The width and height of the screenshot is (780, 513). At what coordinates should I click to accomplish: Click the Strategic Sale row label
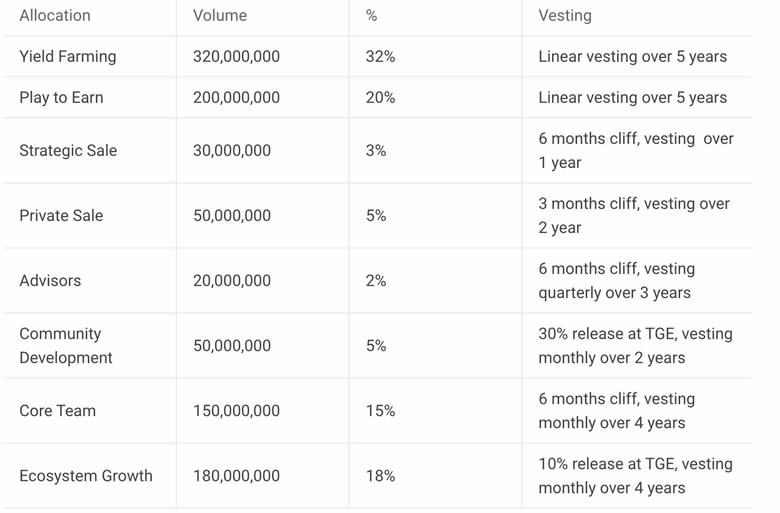(68, 151)
